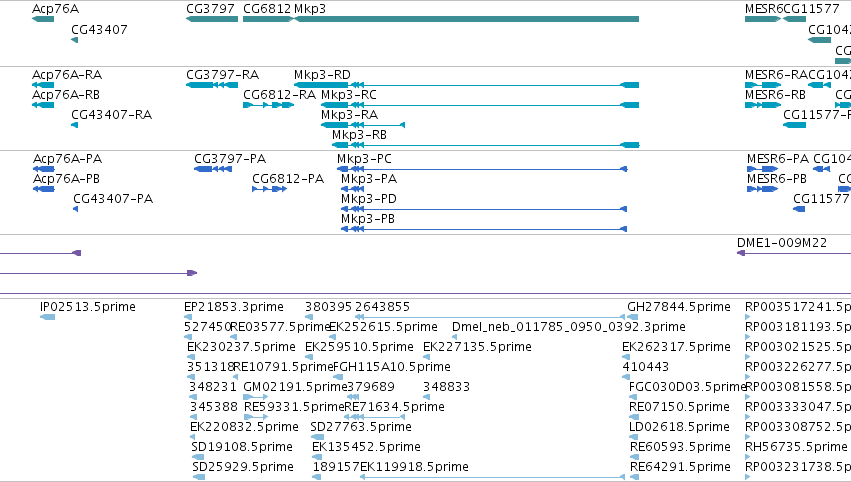
Task: Select the CG3797 gene bar
Action: coord(212,20)
